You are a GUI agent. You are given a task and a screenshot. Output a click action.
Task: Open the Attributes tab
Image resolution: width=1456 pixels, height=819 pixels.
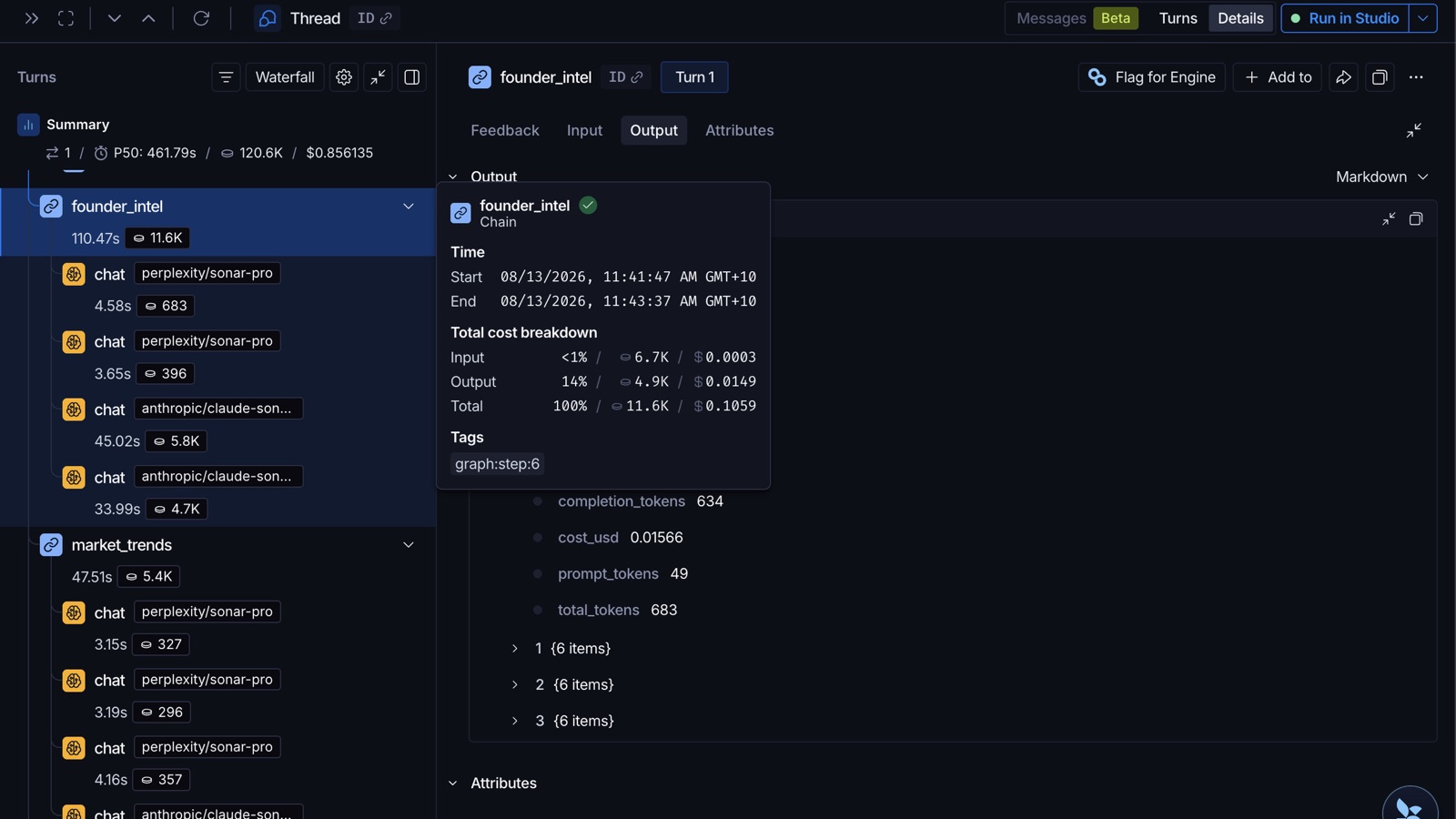[x=739, y=130]
